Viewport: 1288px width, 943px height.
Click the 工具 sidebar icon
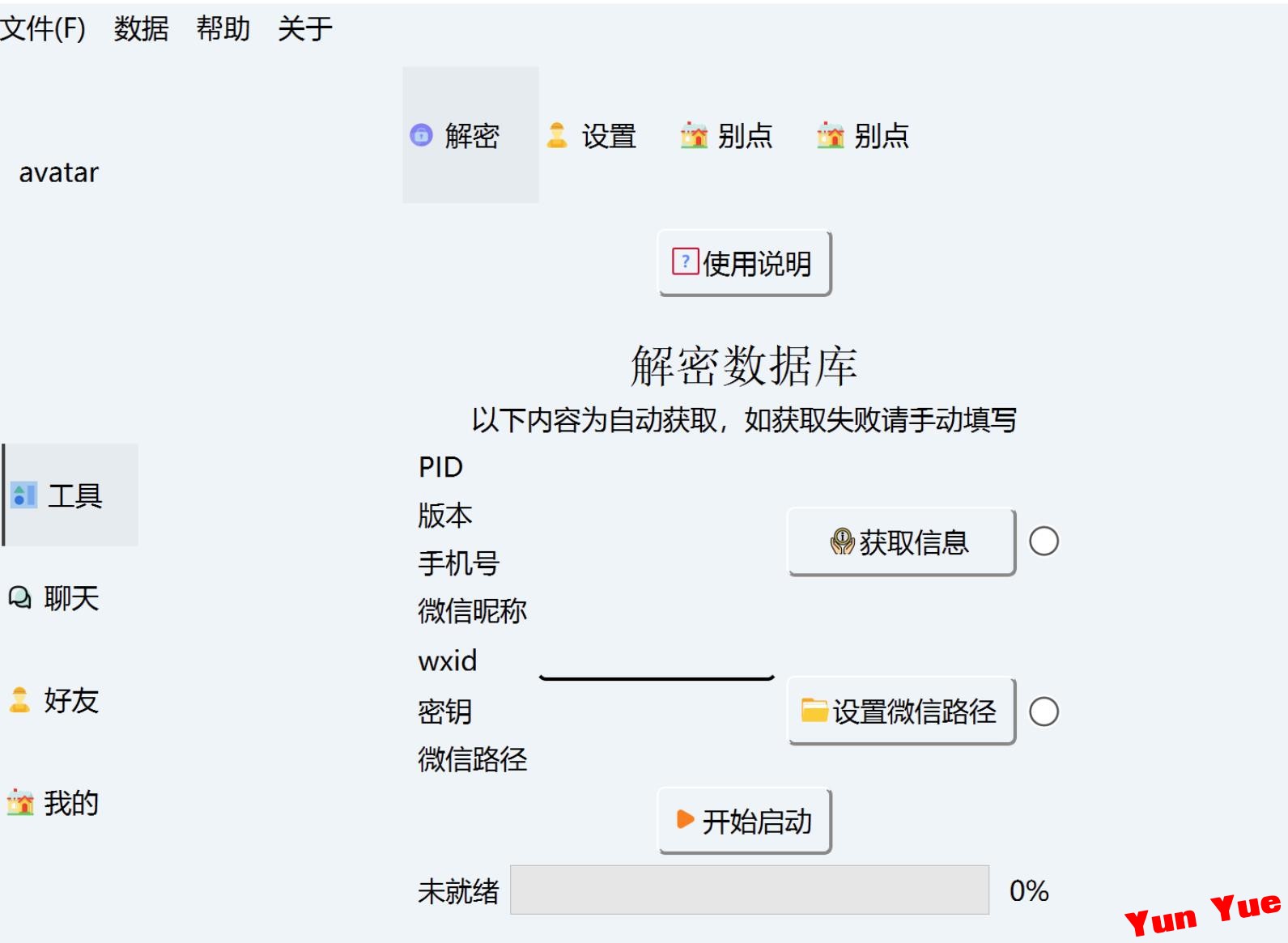coord(23,495)
